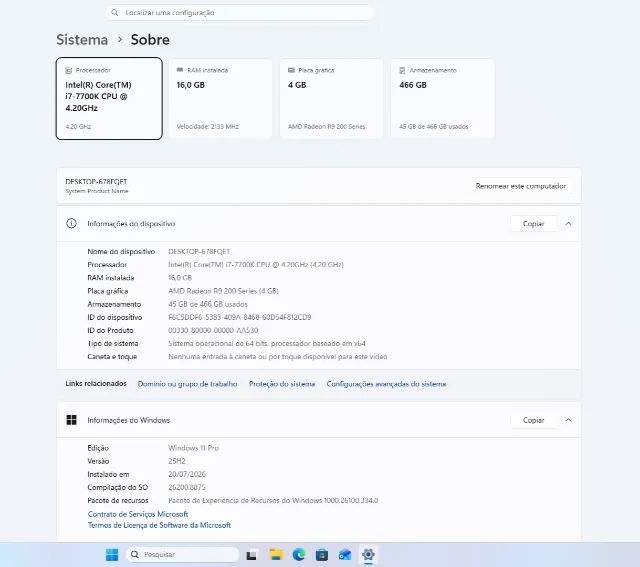Copy the Windows information
This screenshot has height=567, width=640.
pos(533,420)
